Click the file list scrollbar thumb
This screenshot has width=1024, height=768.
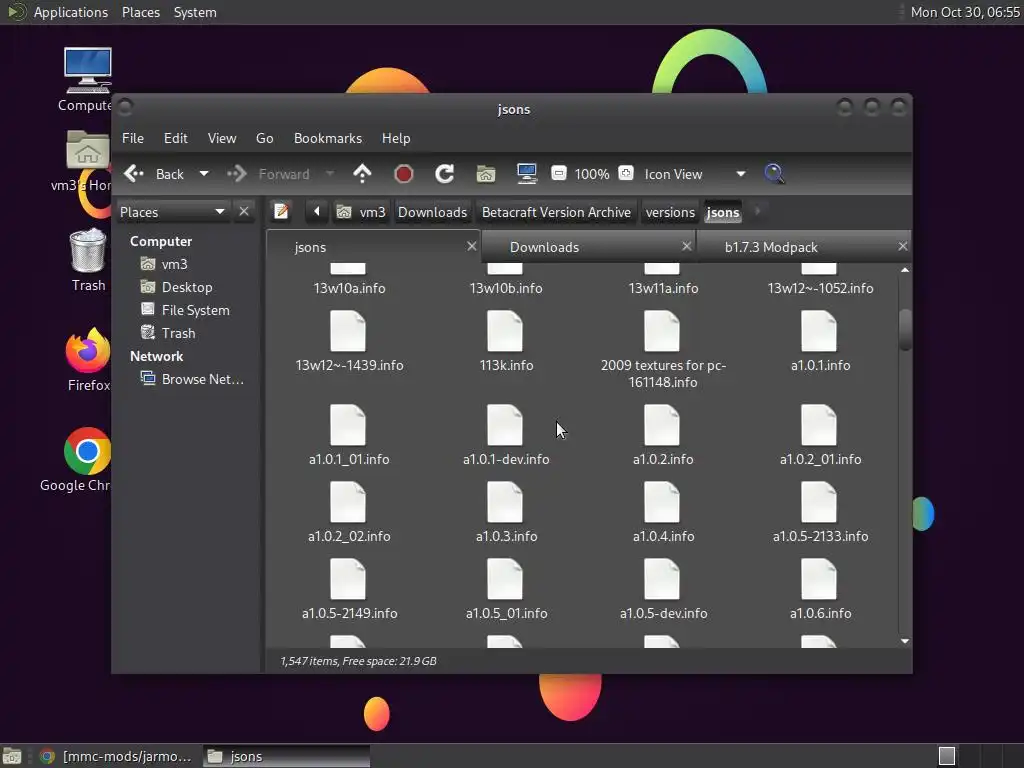[905, 330]
